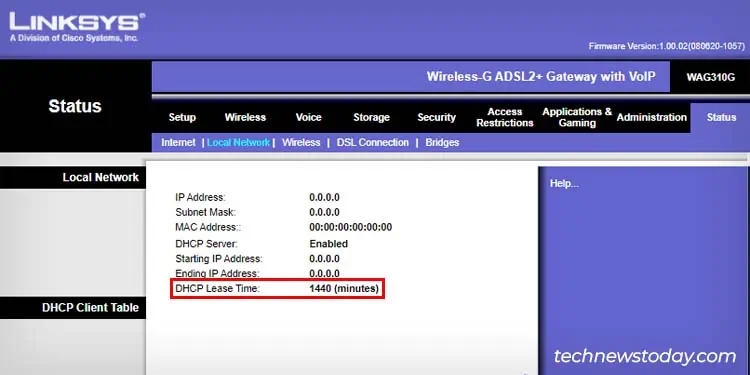Click the IP Address value 0.0.0.0
Image resolution: width=750 pixels, height=375 pixels.
[324, 197]
